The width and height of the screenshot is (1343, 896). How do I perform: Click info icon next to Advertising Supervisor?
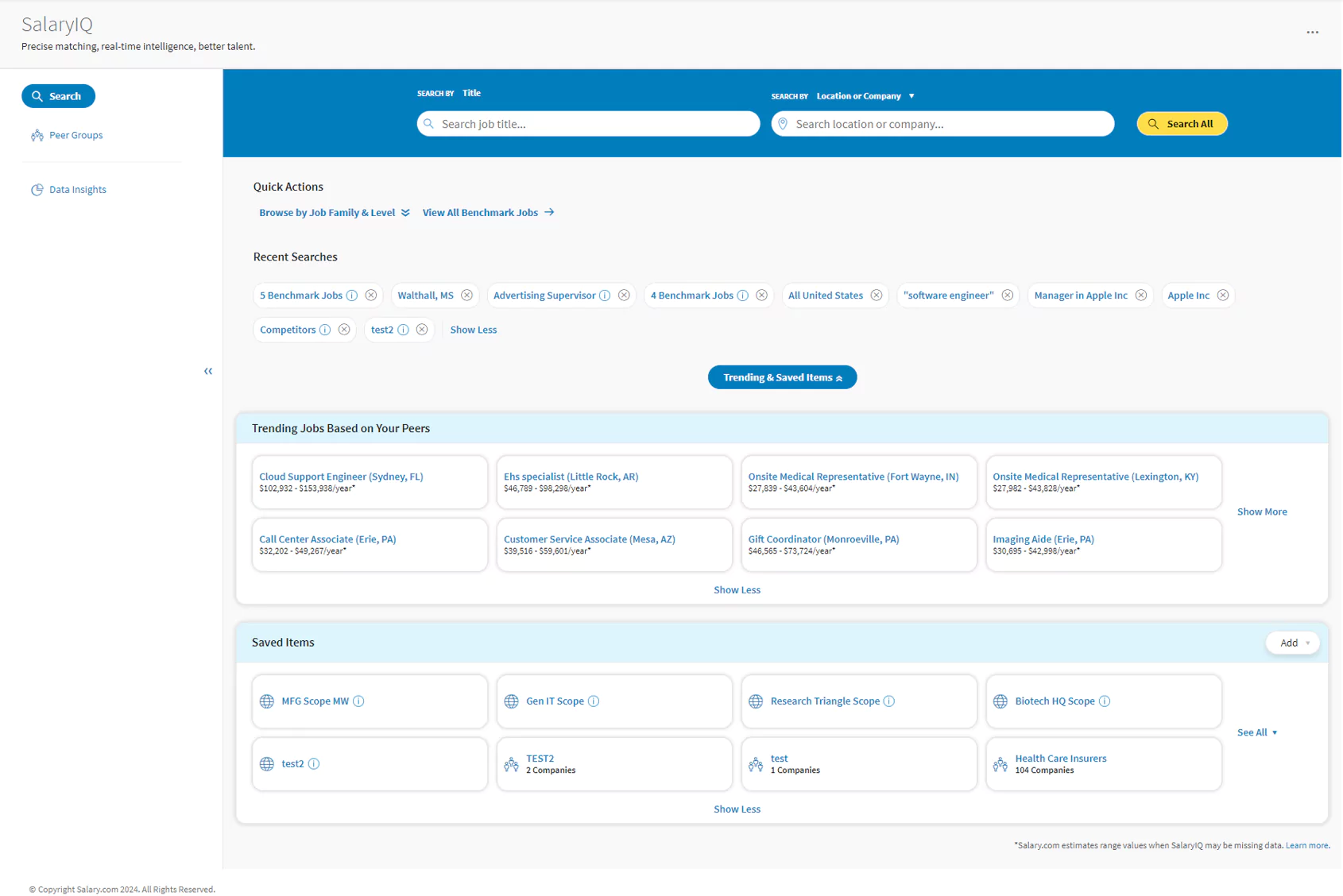coord(605,295)
